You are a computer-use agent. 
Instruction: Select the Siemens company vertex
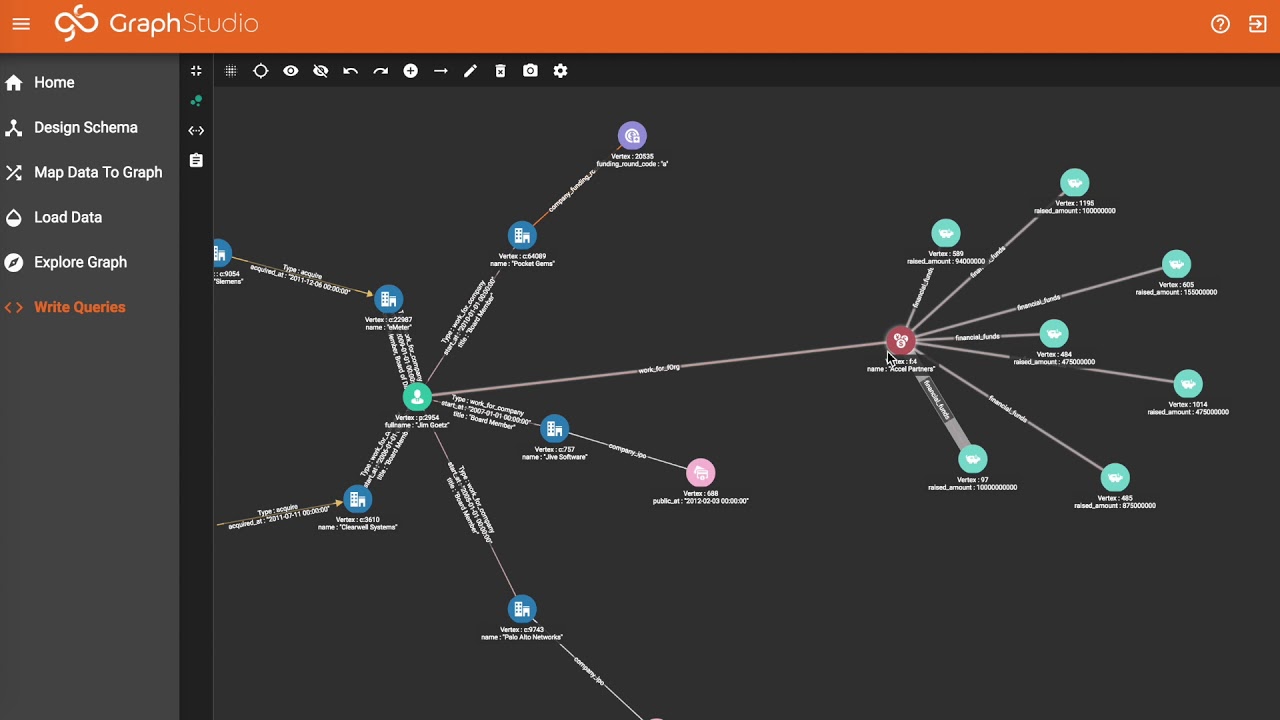(222, 254)
